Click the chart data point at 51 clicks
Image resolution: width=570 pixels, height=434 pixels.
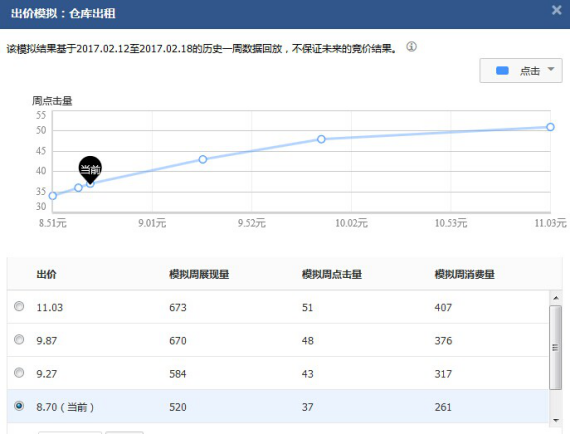pos(550,127)
